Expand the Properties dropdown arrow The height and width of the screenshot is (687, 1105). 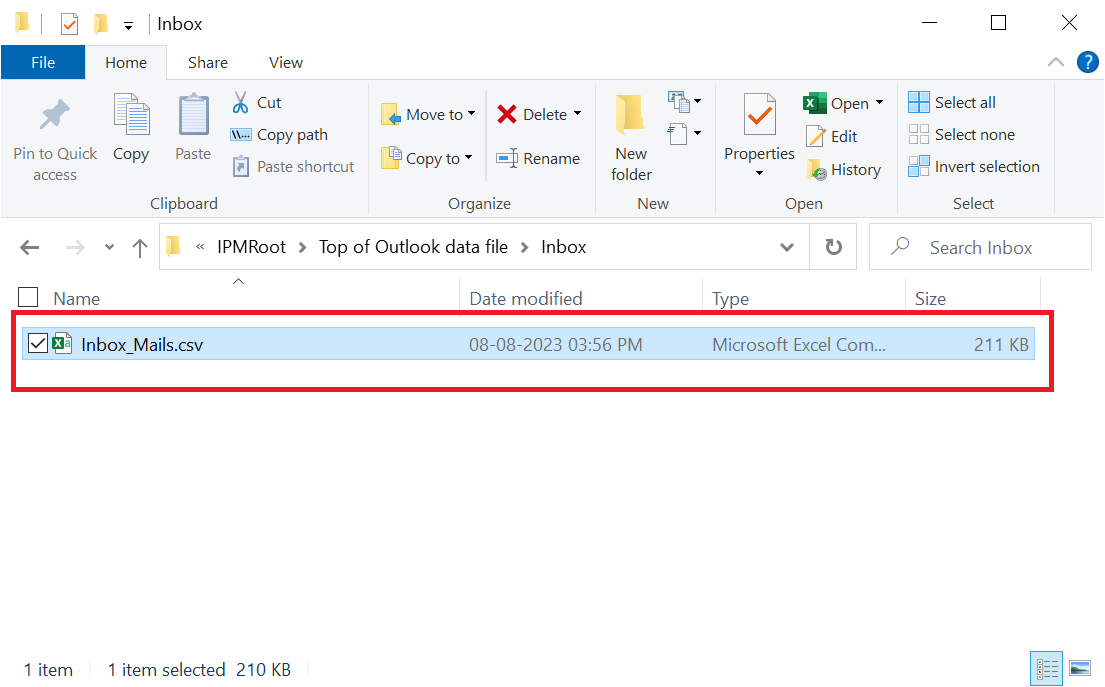759,173
